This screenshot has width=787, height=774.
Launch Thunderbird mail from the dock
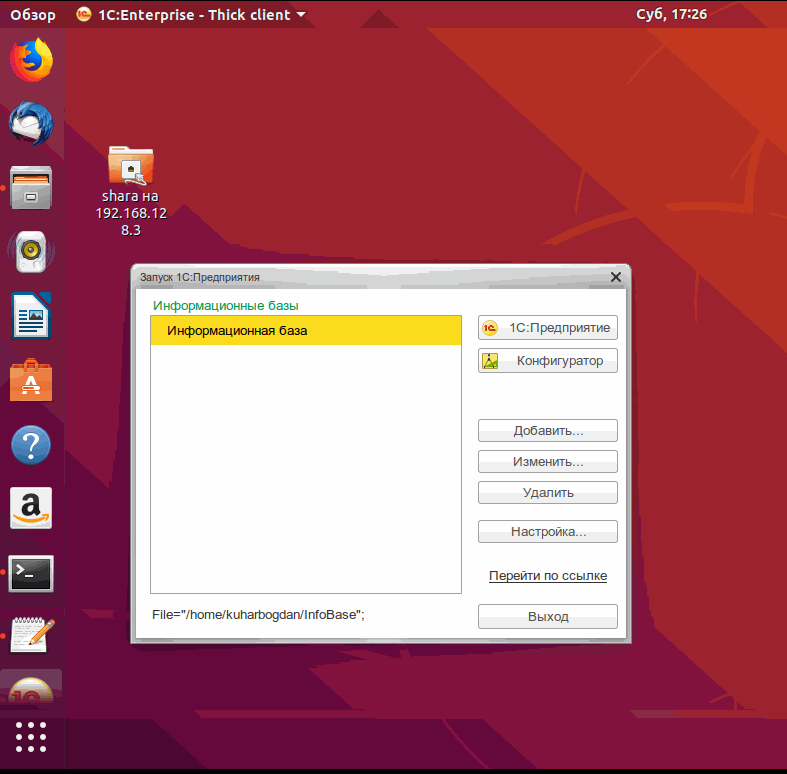click(x=31, y=124)
